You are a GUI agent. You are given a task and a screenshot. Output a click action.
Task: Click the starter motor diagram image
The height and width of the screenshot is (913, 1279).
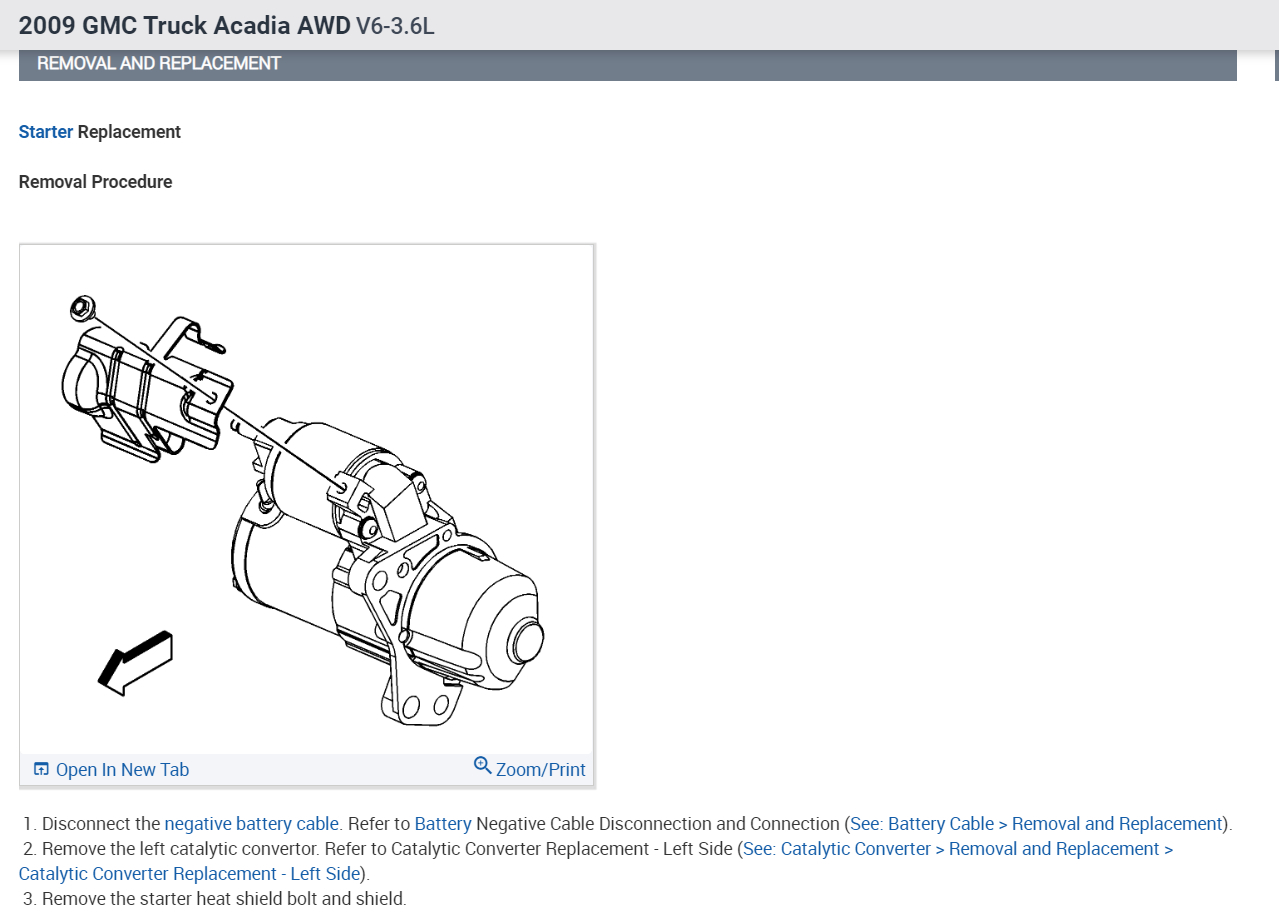307,500
